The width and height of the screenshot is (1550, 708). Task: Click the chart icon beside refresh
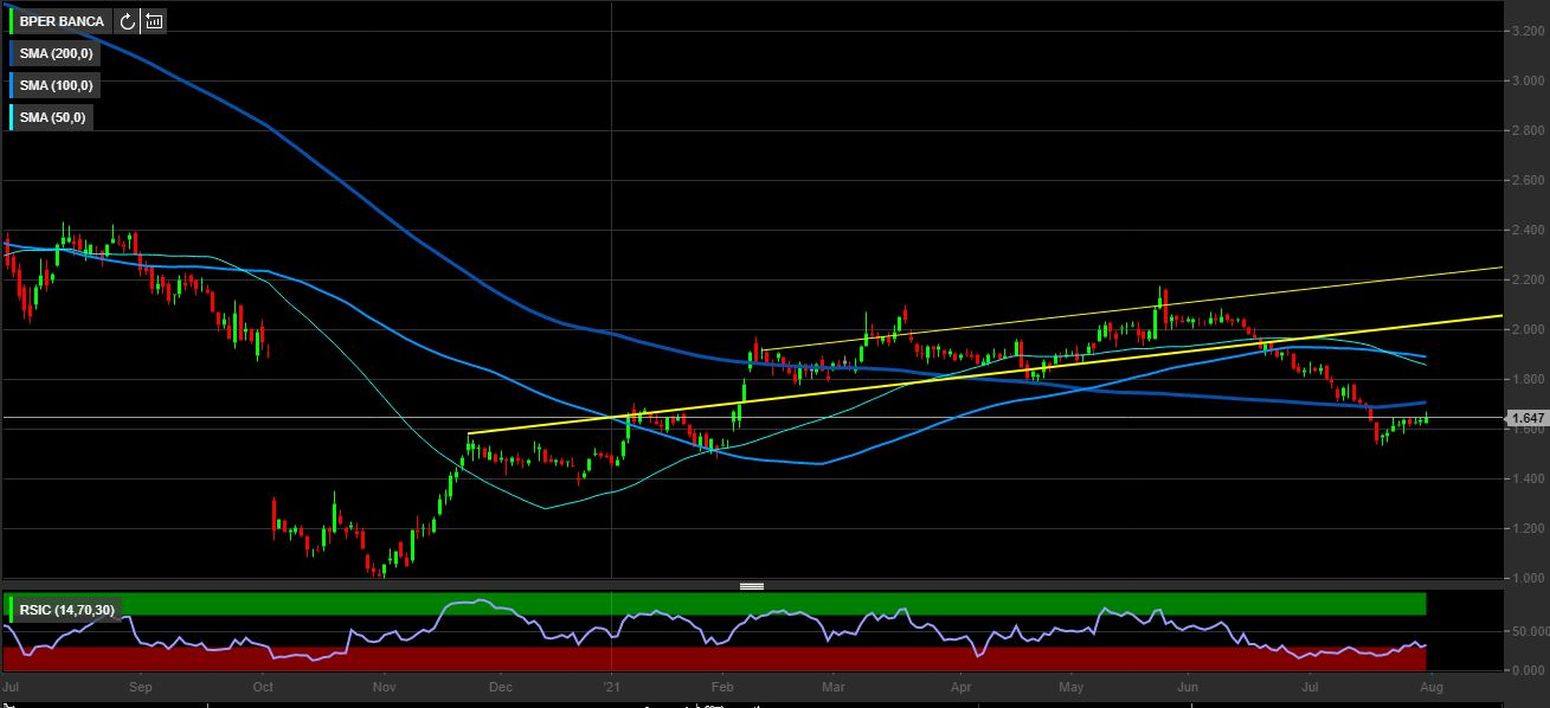[x=153, y=21]
